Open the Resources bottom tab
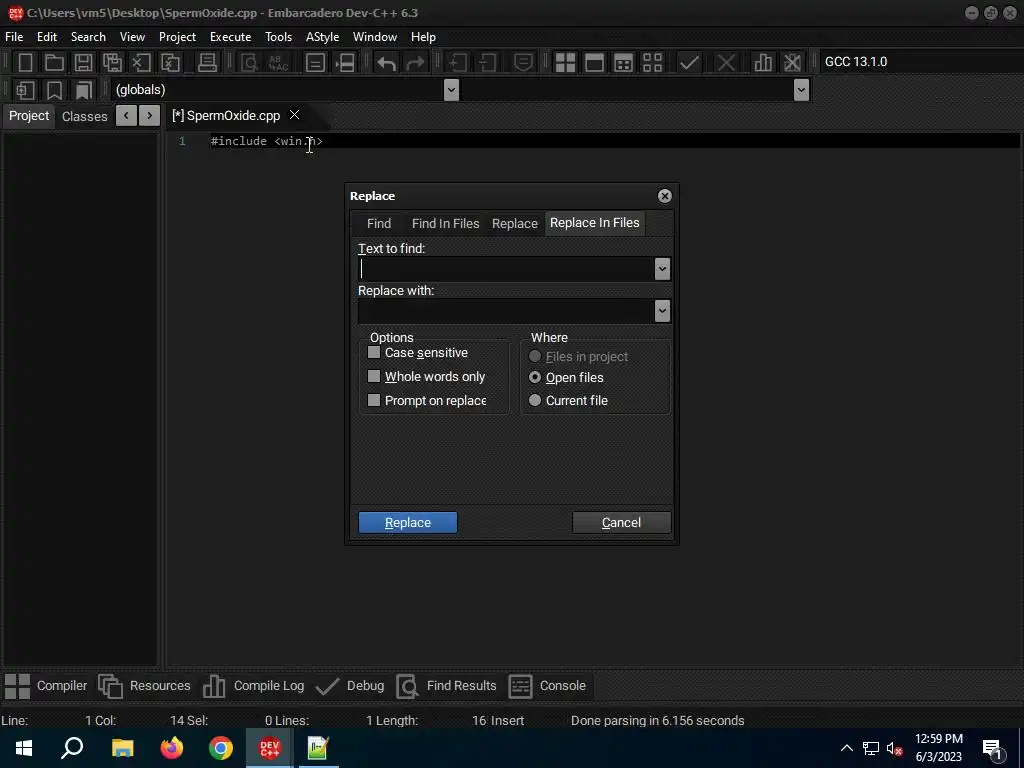The image size is (1024, 768). 144,686
